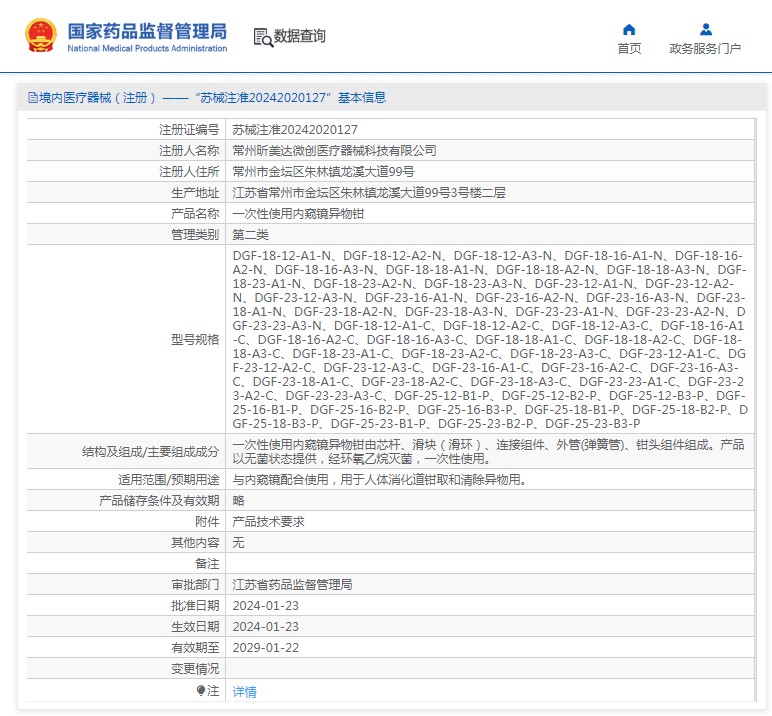Click approval department 江苏省药品监督管理局
Screen dimensions: 772x716
tap(292, 585)
